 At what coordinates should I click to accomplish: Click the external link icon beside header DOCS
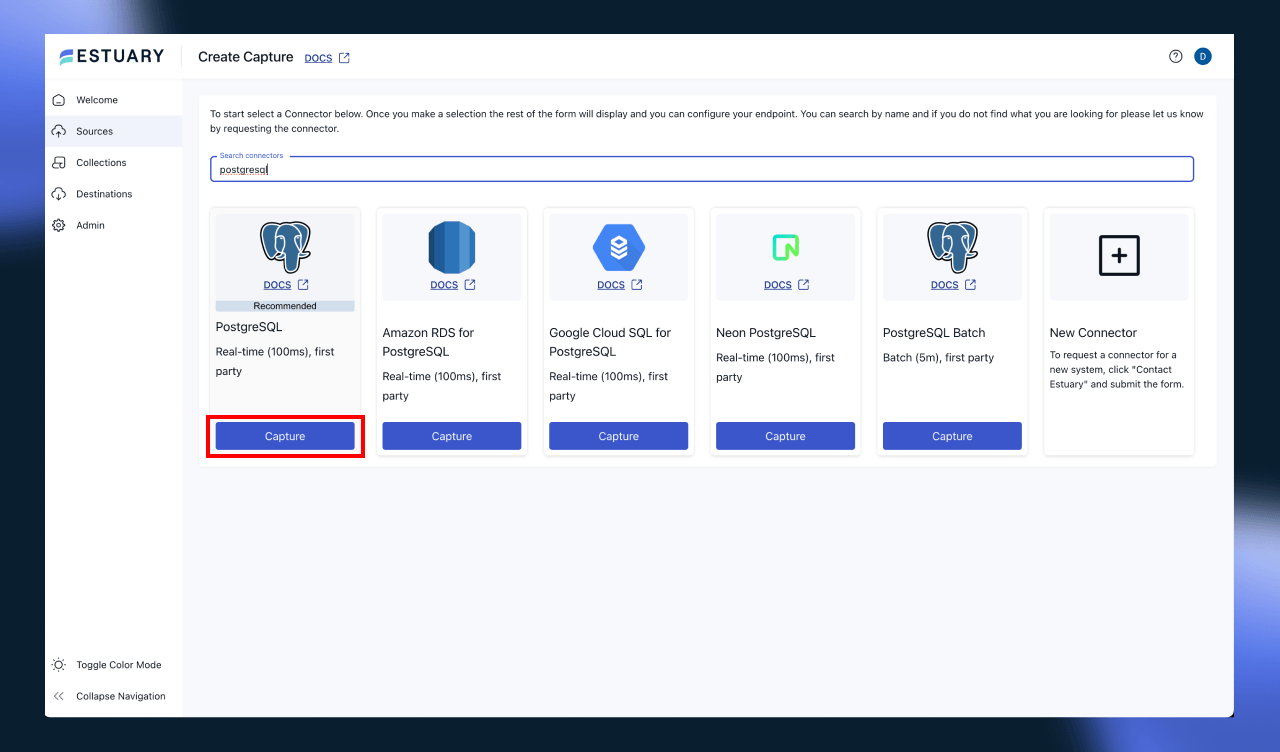click(x=344, y=58)
